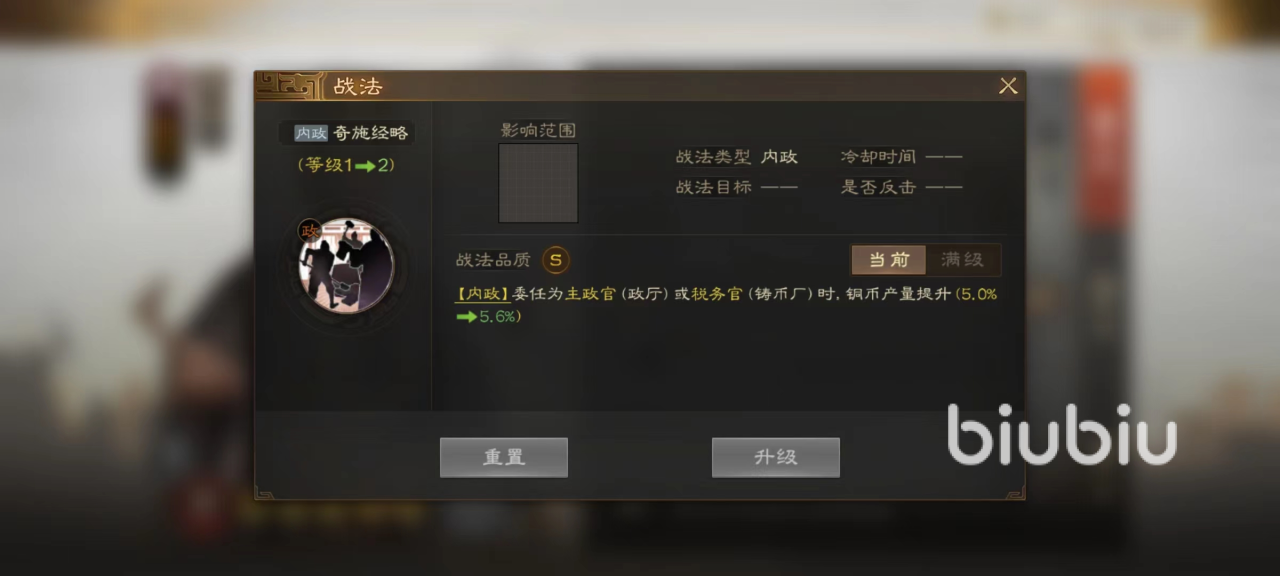
Task: Click the biubiu watermark logo
Action: pyautogui.click(x=1061, y=433)
